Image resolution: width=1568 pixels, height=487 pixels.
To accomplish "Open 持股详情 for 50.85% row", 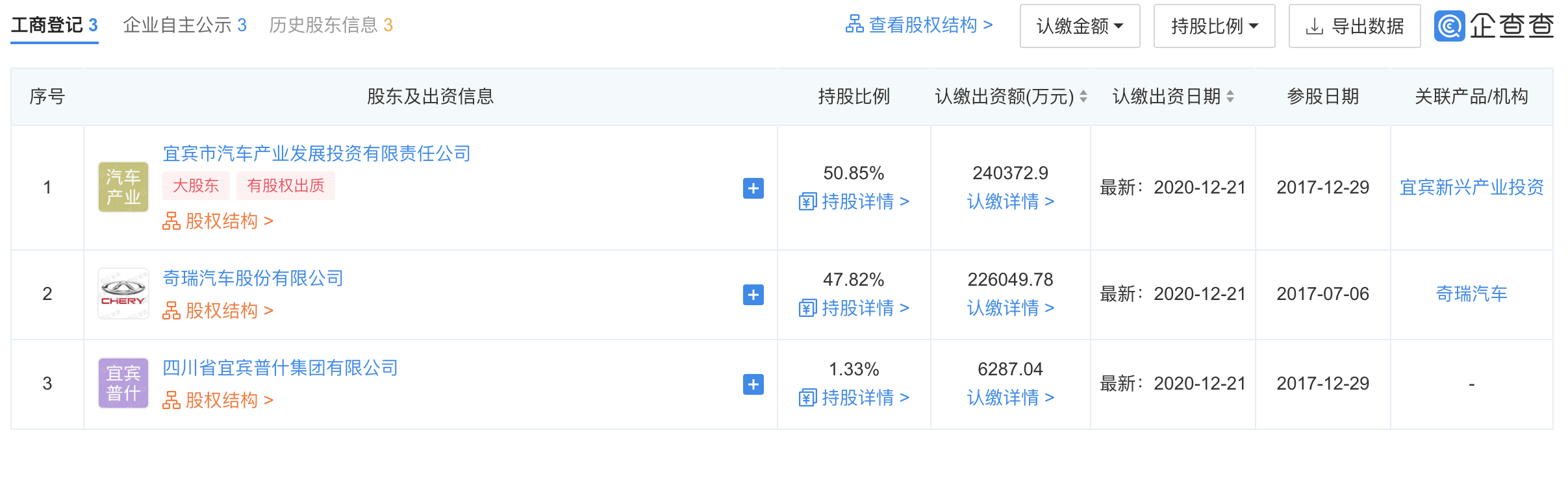I will pyautogui.click(x=854, y=202).
